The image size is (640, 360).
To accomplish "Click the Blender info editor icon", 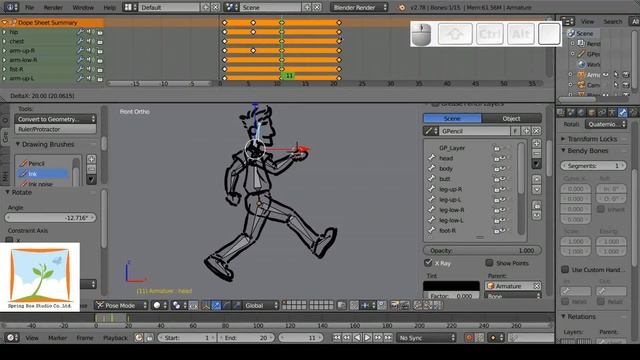I will coord(11,7).
